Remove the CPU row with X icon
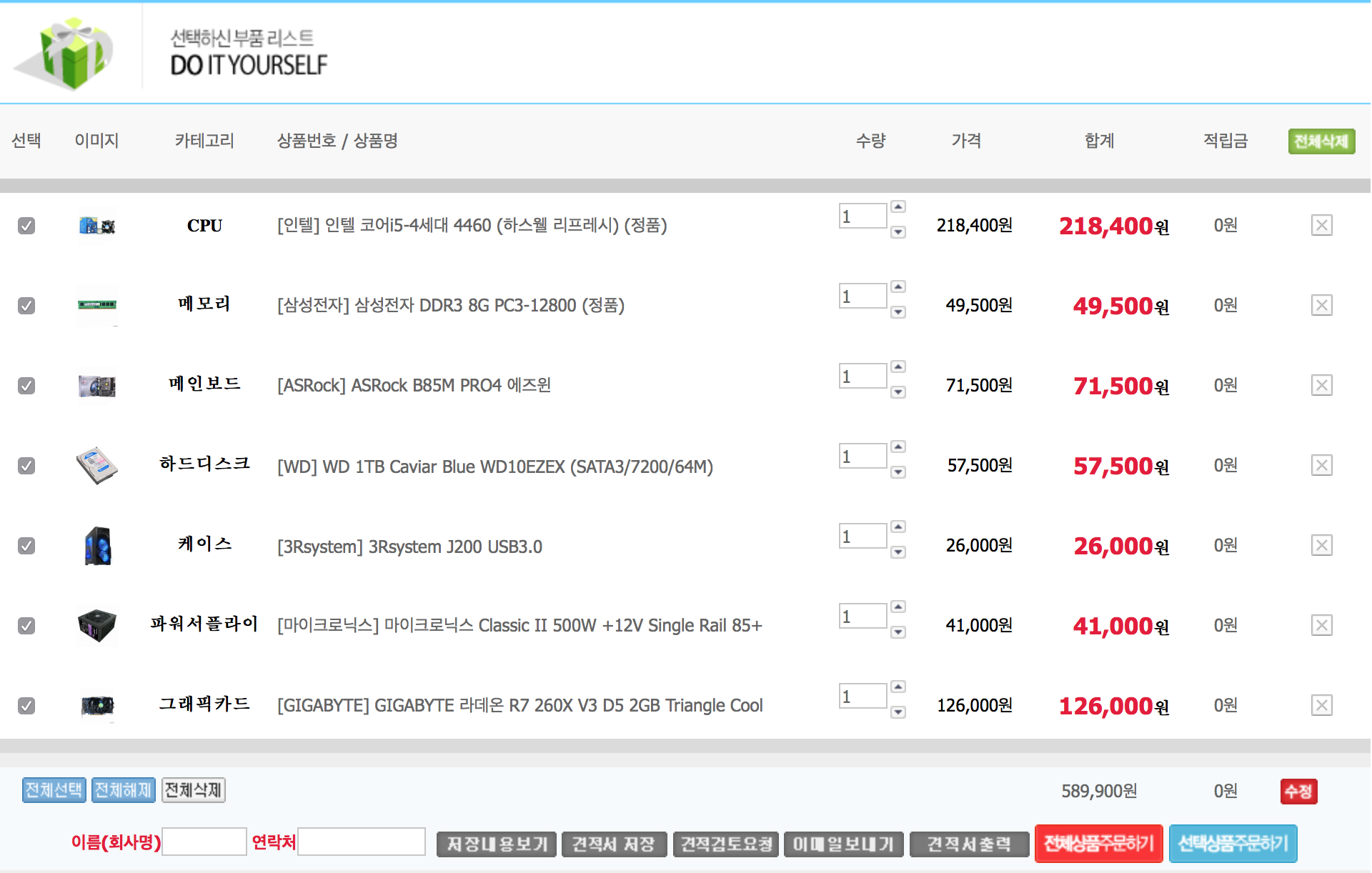The width and height of the screenshot is (1372, 873). (1321, 226)
